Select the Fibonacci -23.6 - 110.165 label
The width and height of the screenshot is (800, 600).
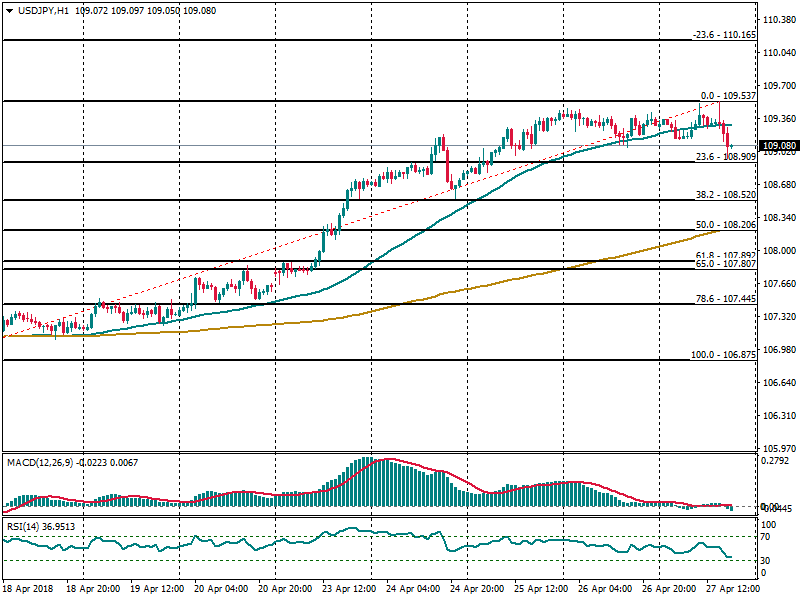click(724, 34)
